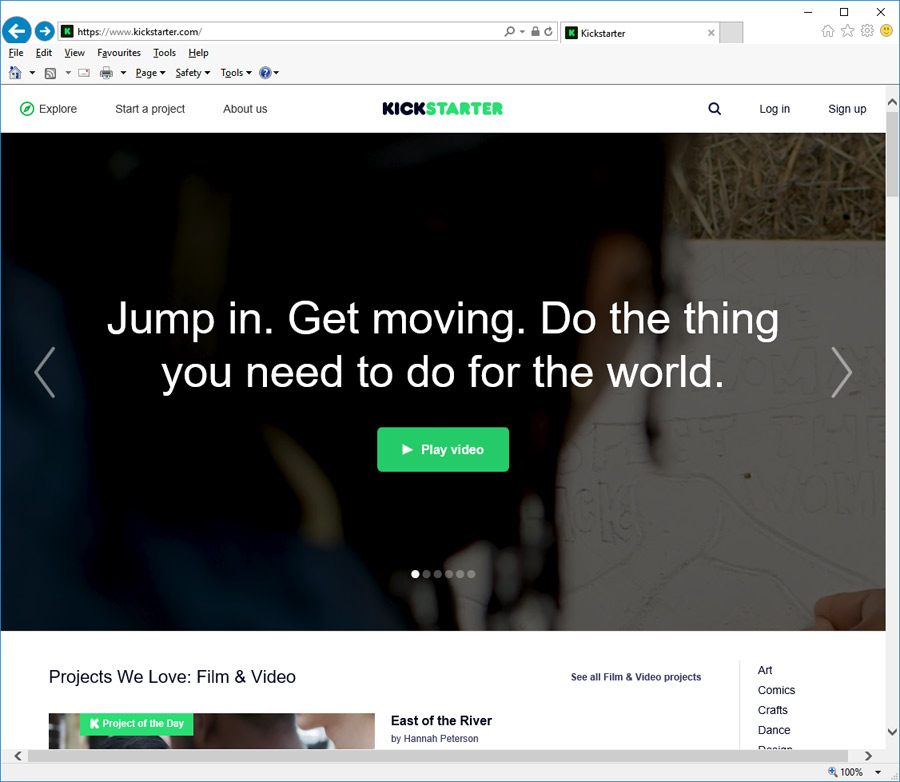
Task: Go back using the browser Back arrow
Action: click(17, 31)
